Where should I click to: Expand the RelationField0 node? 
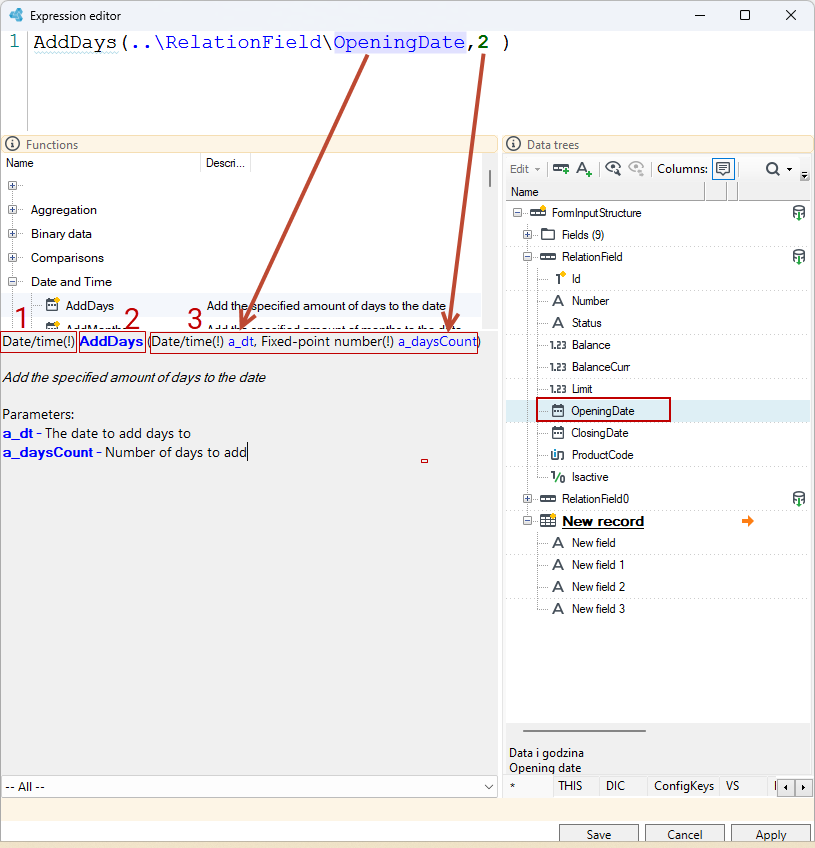(x=527, y=499)
